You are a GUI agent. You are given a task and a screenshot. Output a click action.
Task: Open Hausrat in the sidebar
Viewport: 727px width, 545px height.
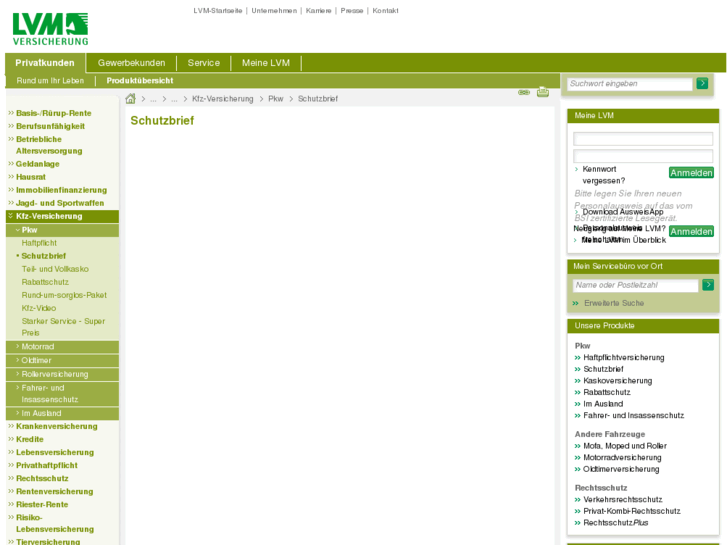[x=31, y=177]
